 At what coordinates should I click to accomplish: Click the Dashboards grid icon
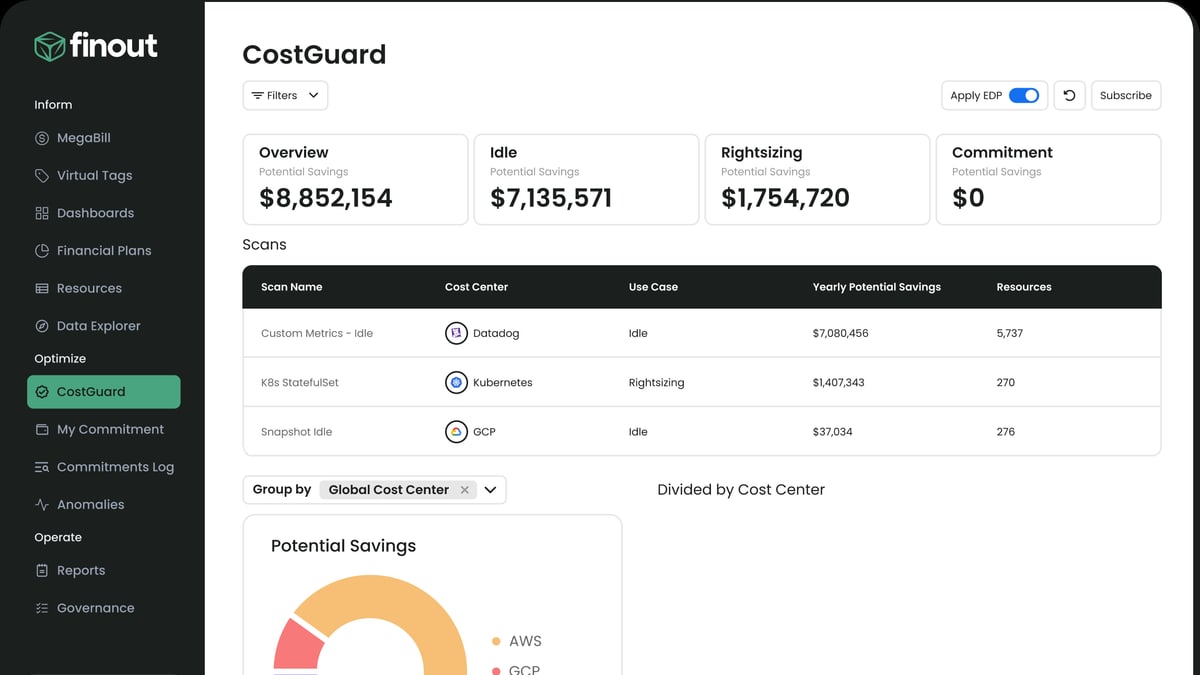[x=42, y=213]
